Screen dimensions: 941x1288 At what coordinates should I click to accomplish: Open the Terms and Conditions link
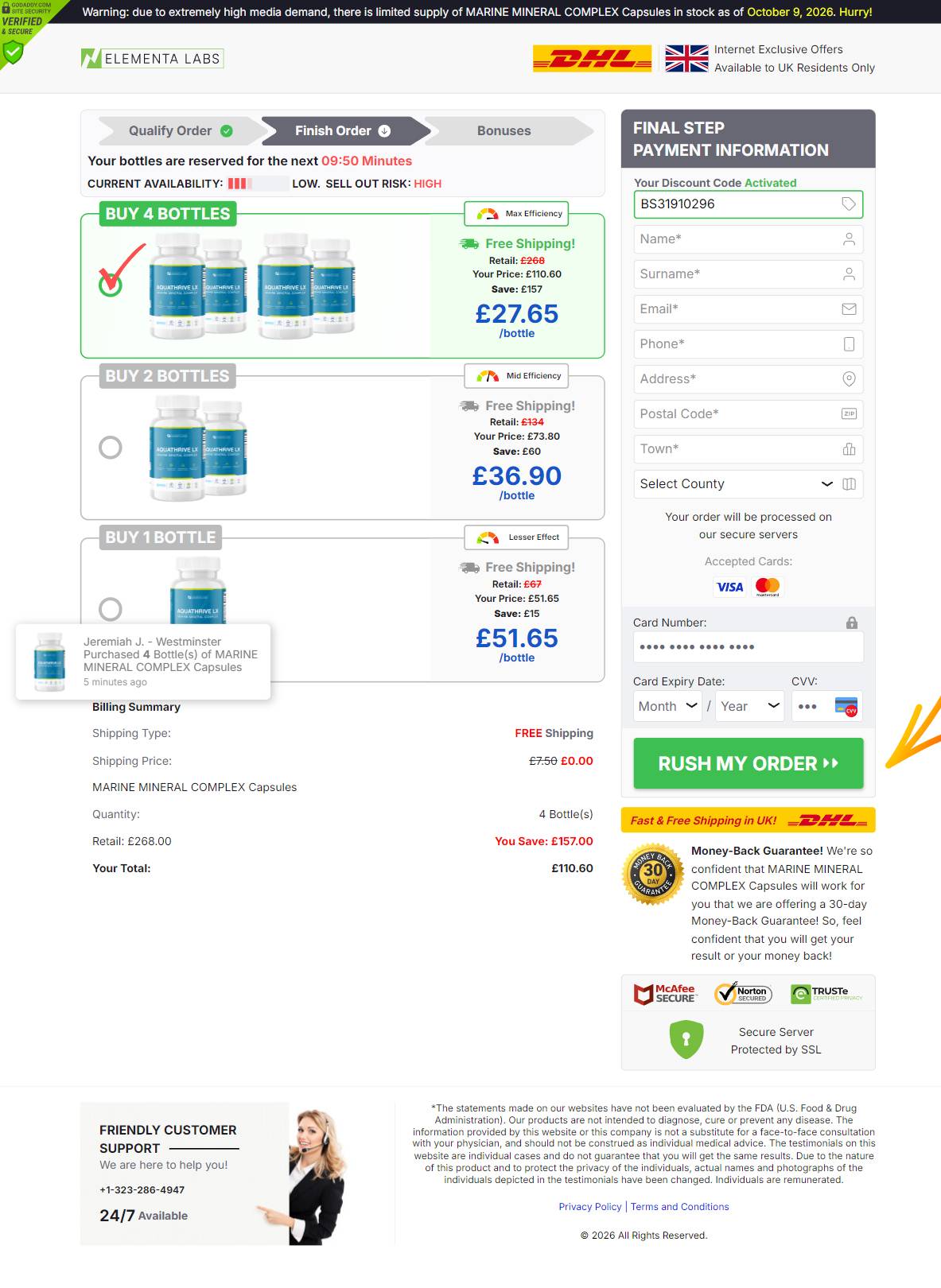coord(680,1207)
